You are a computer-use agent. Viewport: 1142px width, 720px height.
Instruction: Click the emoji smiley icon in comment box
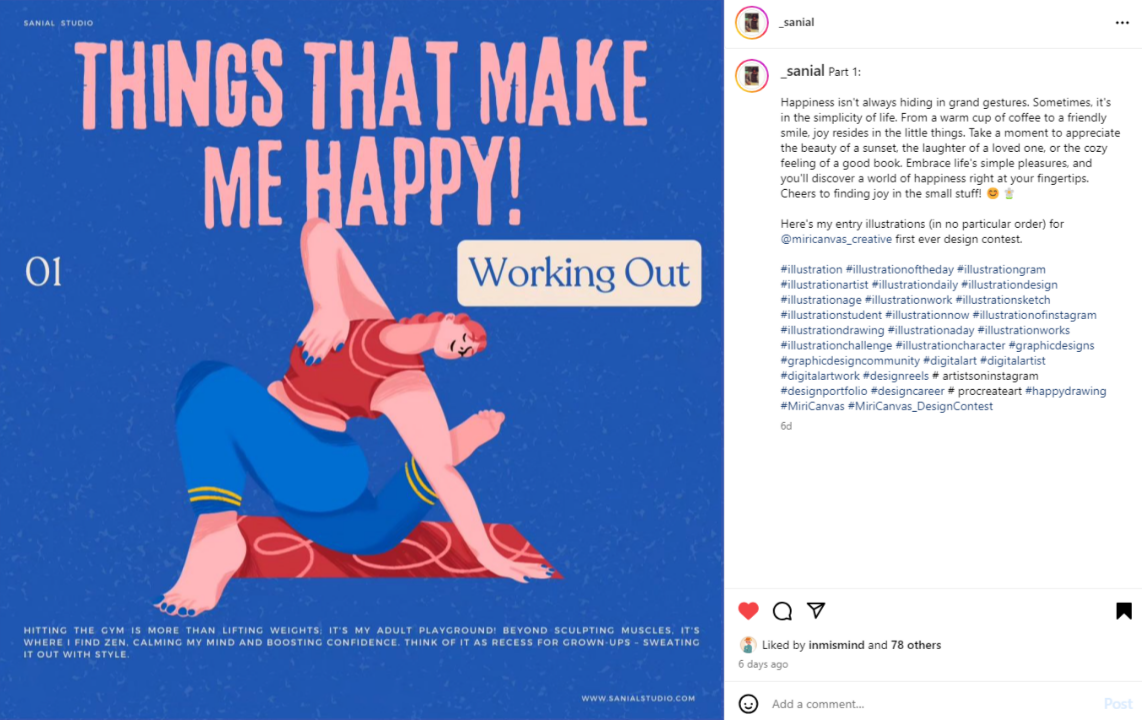click(748, 704)
